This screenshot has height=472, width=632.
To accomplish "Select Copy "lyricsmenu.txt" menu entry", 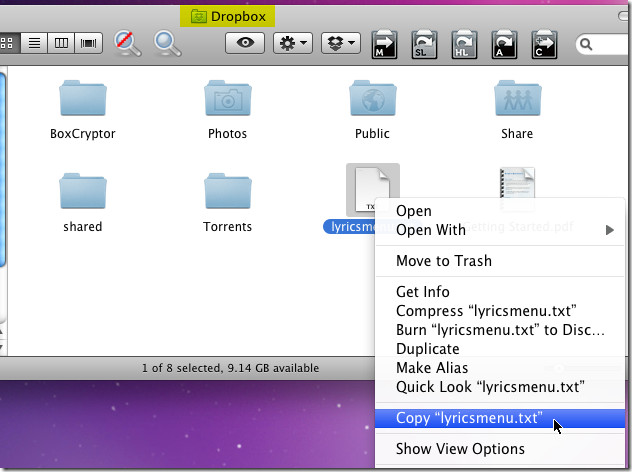I will 469,419.
